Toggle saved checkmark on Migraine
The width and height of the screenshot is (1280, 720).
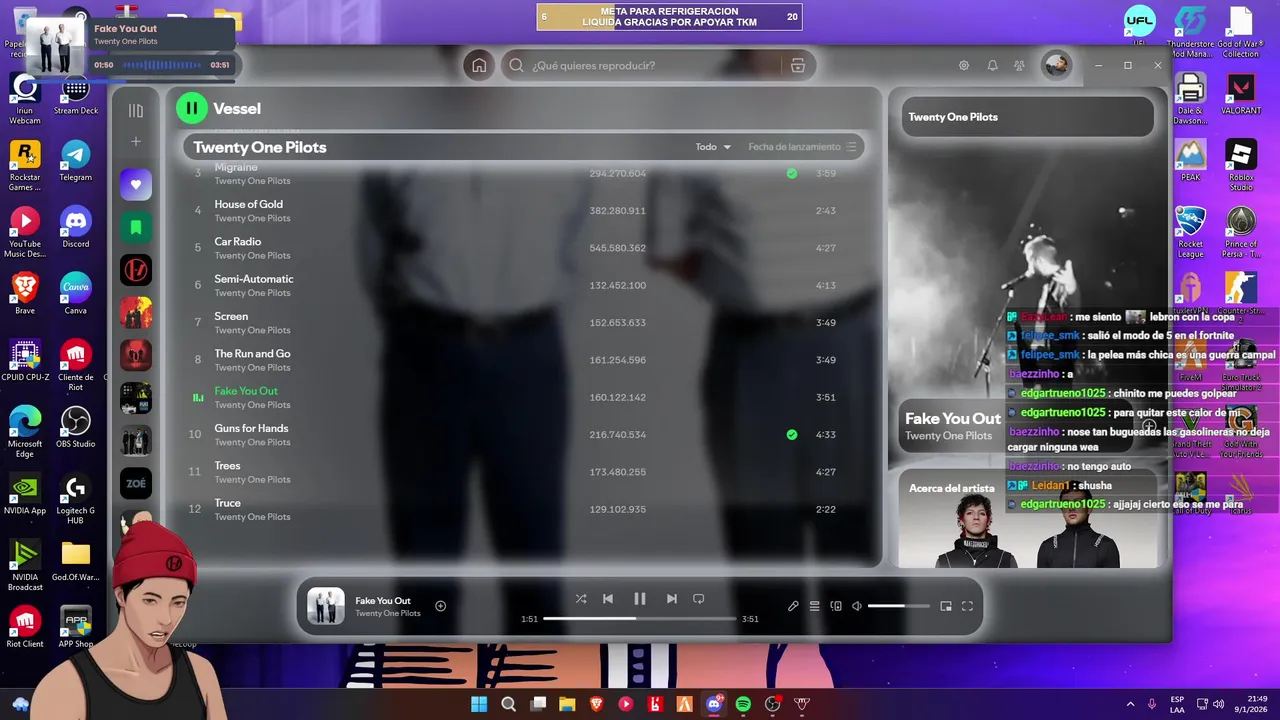pyautogui.click(x=792, y=173)
